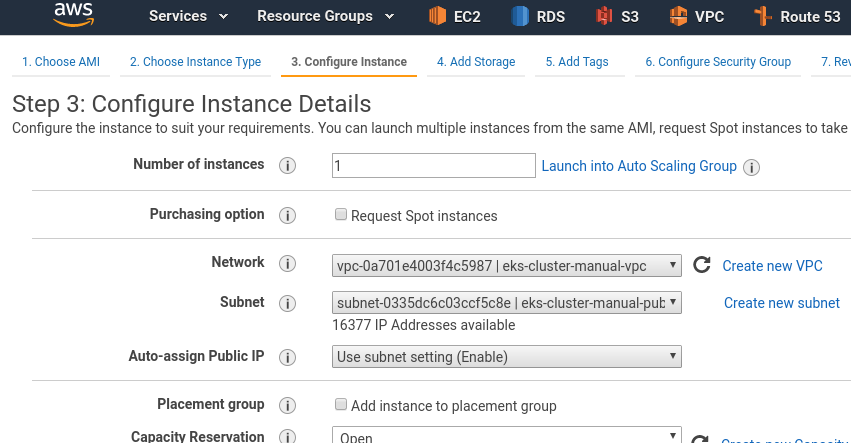Open the S3 service shortcut icon
The width and height of the screenshot is (851, 443).
click(604, 16)
